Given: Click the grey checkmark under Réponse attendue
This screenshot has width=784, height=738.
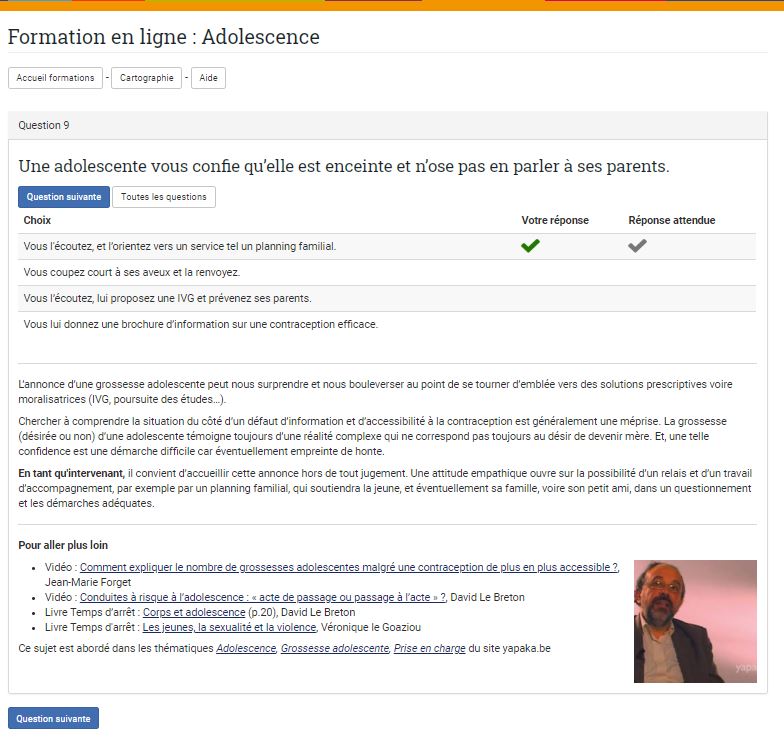Looking at the screenshot, I should pos(637,246).
